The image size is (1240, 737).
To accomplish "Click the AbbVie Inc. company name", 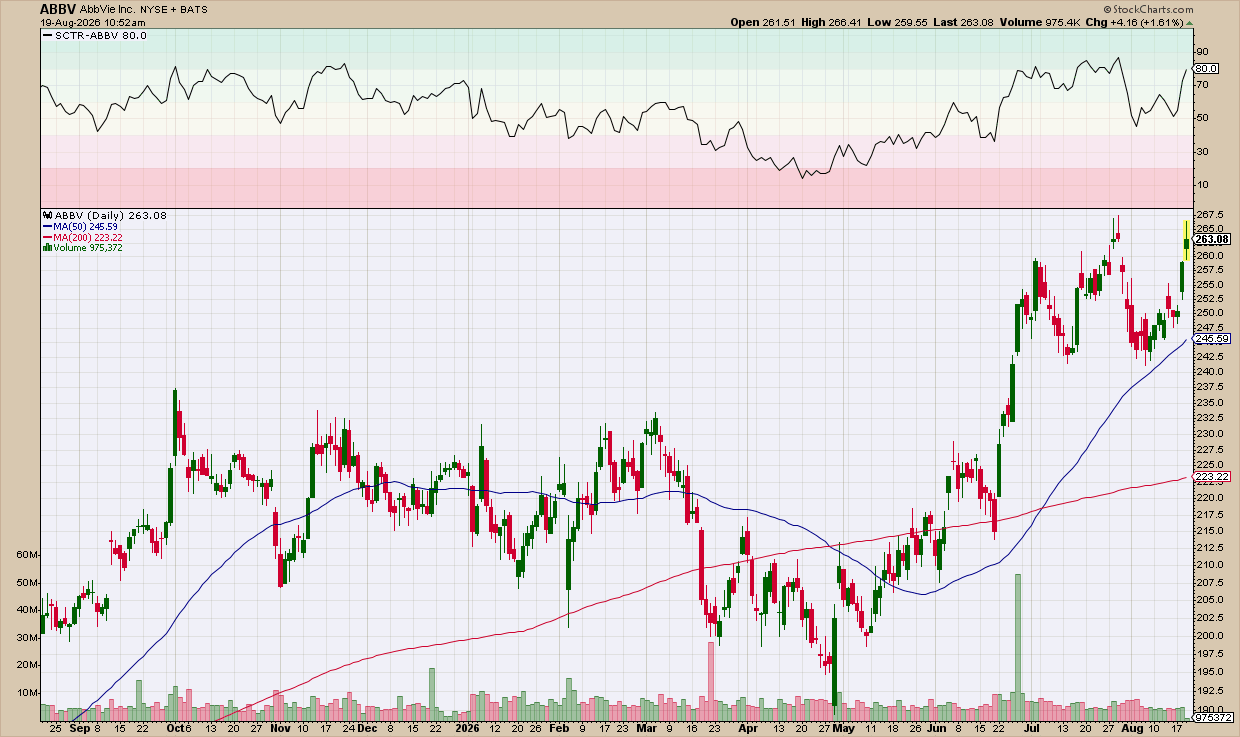I will tap(109, 8).
